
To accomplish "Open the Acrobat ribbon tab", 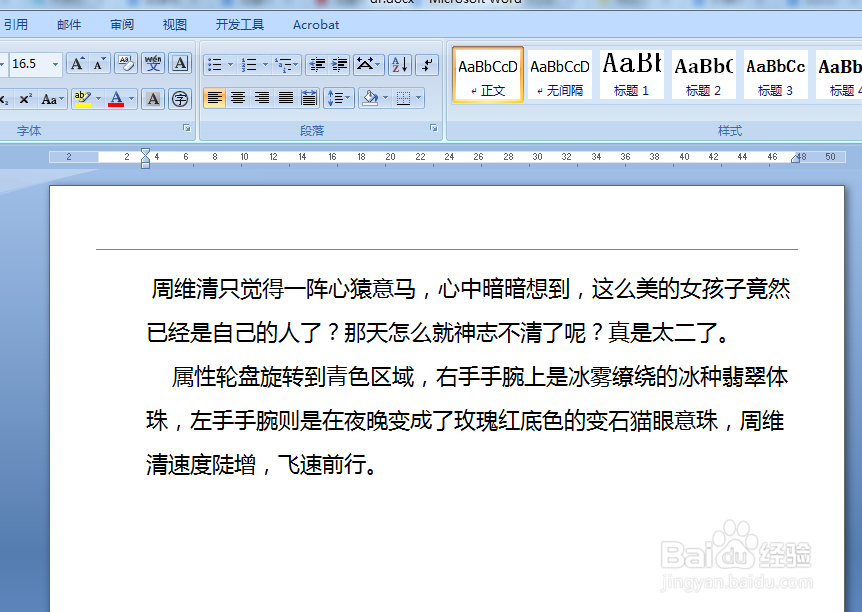I will [x=316, y=25].
